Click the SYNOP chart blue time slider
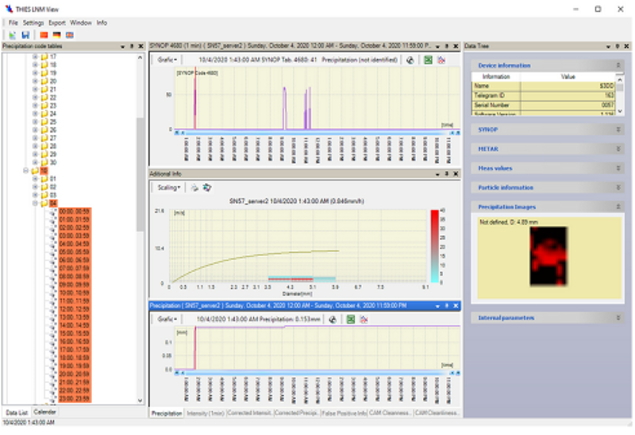 (x=317, y=133)
